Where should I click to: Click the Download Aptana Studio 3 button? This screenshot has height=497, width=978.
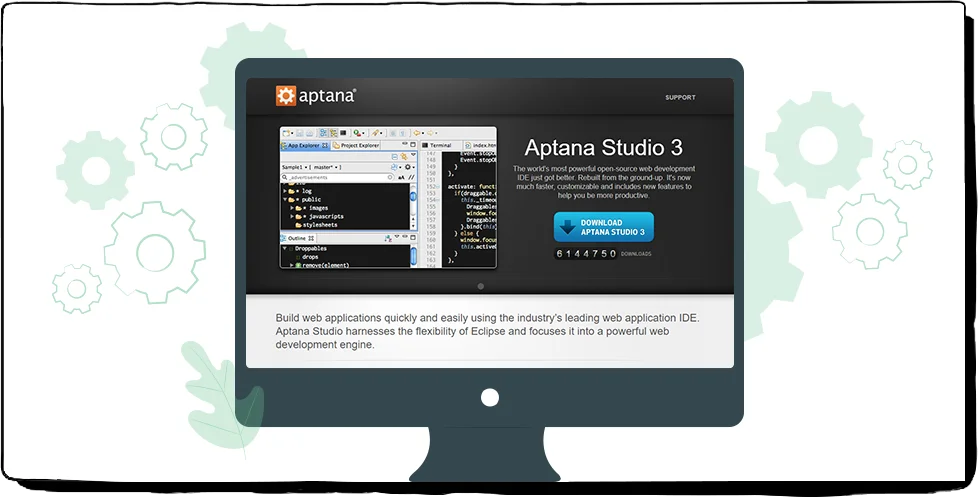tap(604, 227)
